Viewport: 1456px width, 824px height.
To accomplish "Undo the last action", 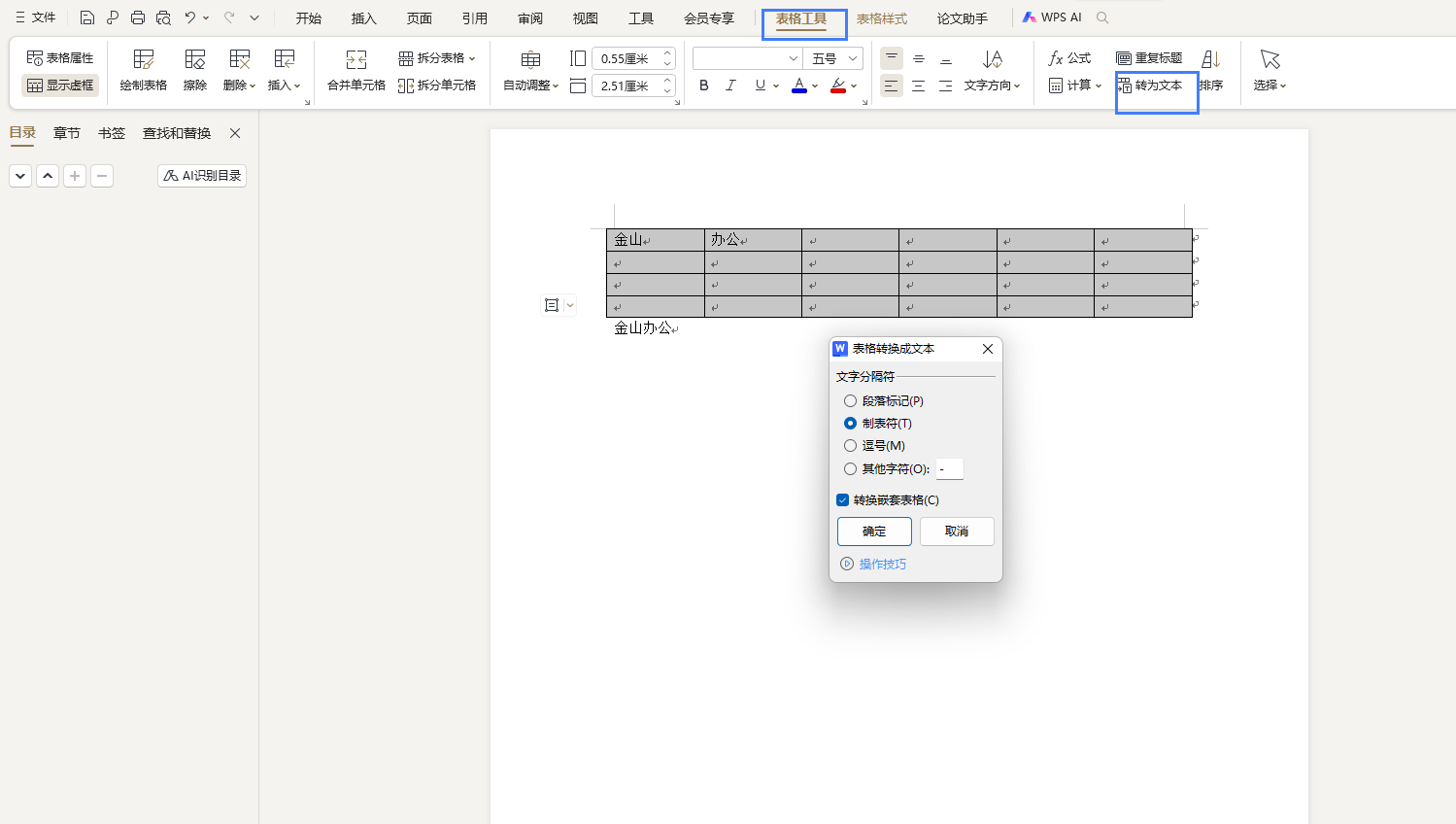I will click(189, 17).
